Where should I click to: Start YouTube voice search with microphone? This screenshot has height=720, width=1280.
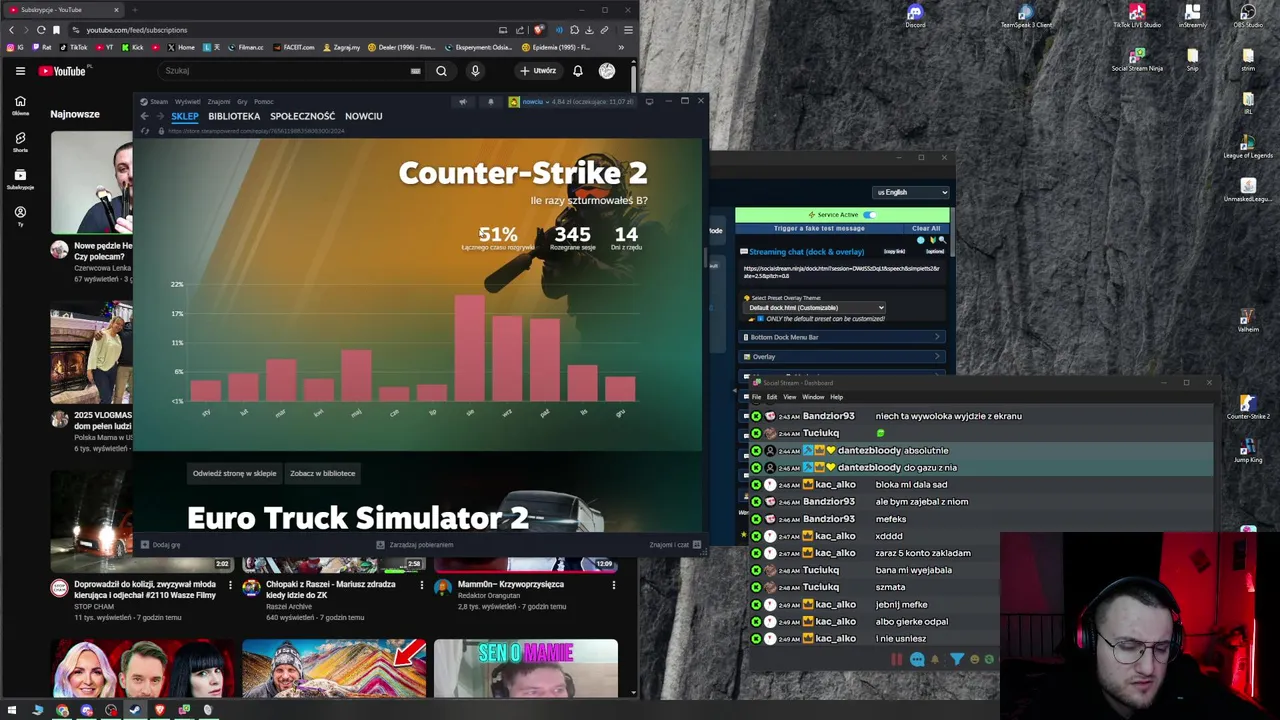pos(475,71)
